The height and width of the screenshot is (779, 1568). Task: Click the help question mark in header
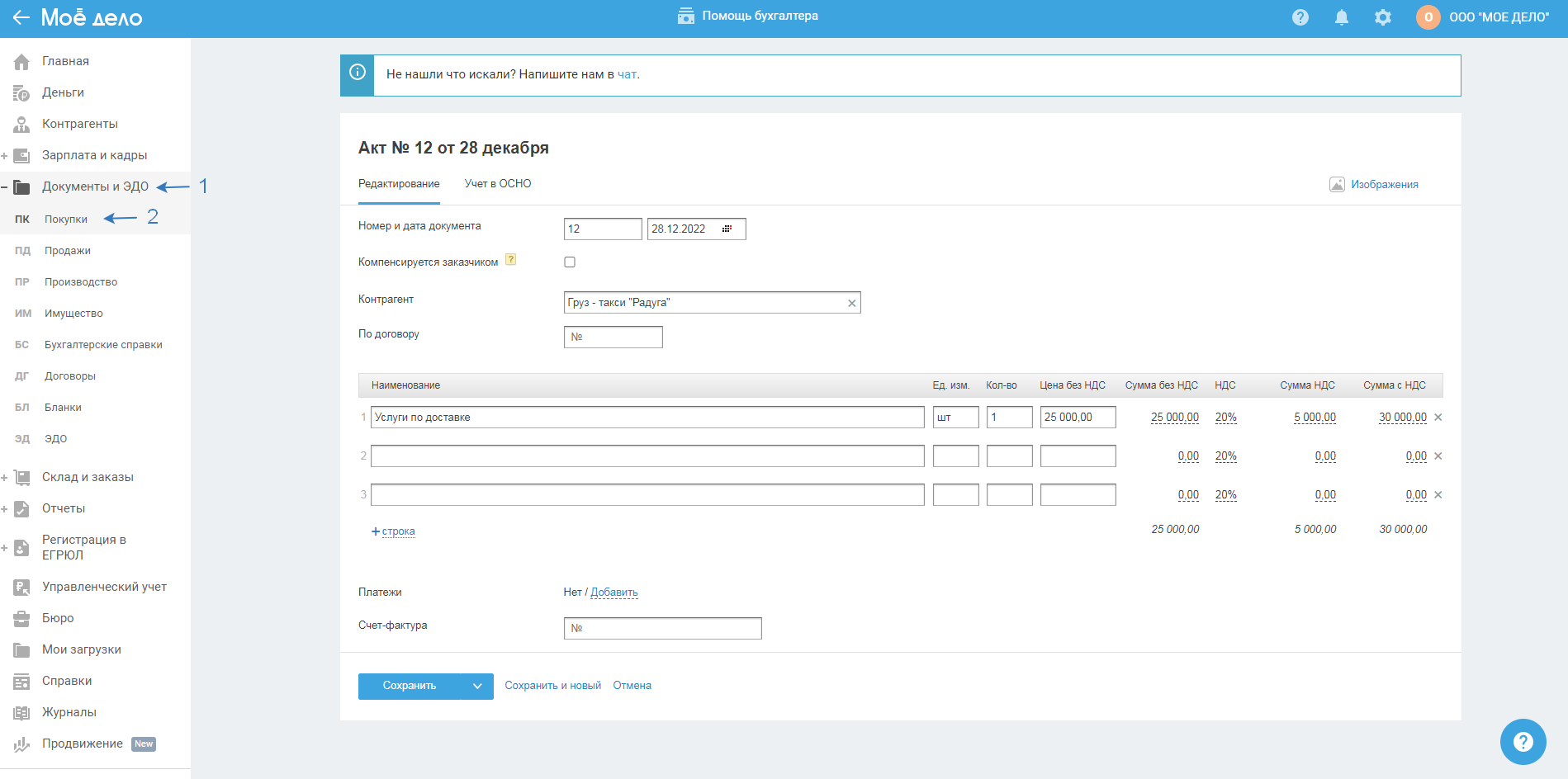pyautogui.click(x=1300, y=17)
